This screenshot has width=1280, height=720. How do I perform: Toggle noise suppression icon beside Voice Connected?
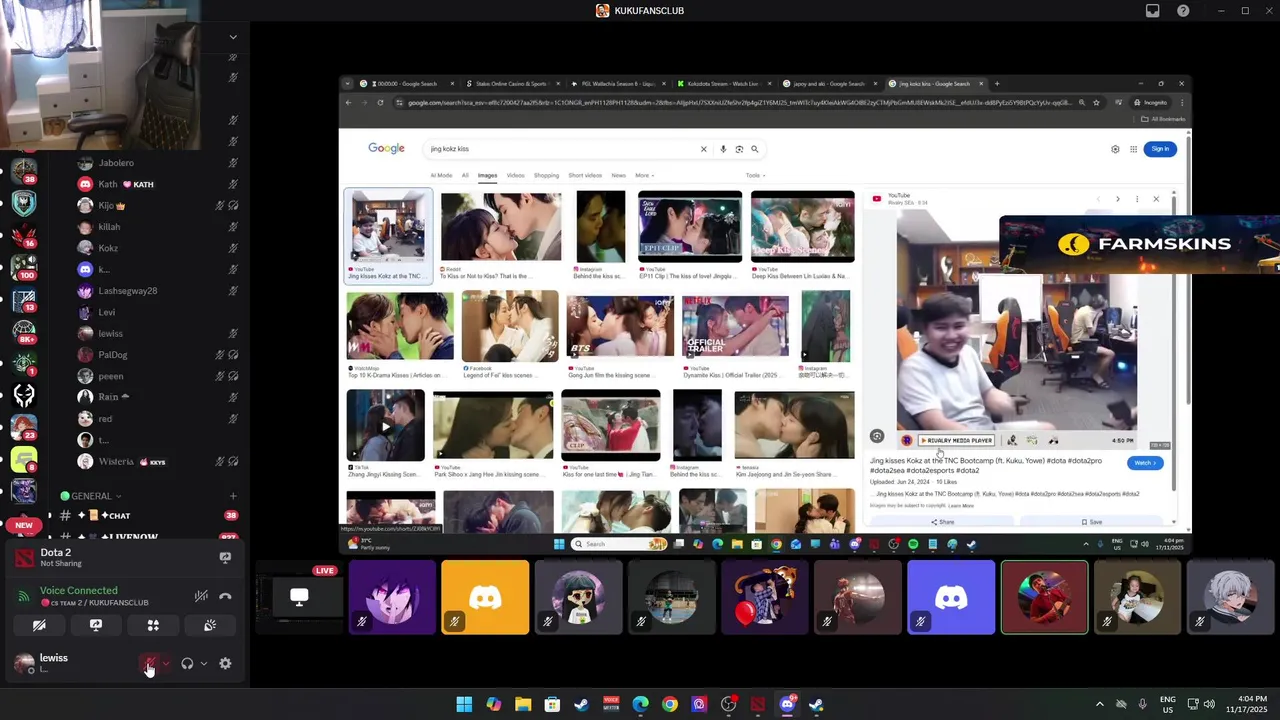[201, 596]
